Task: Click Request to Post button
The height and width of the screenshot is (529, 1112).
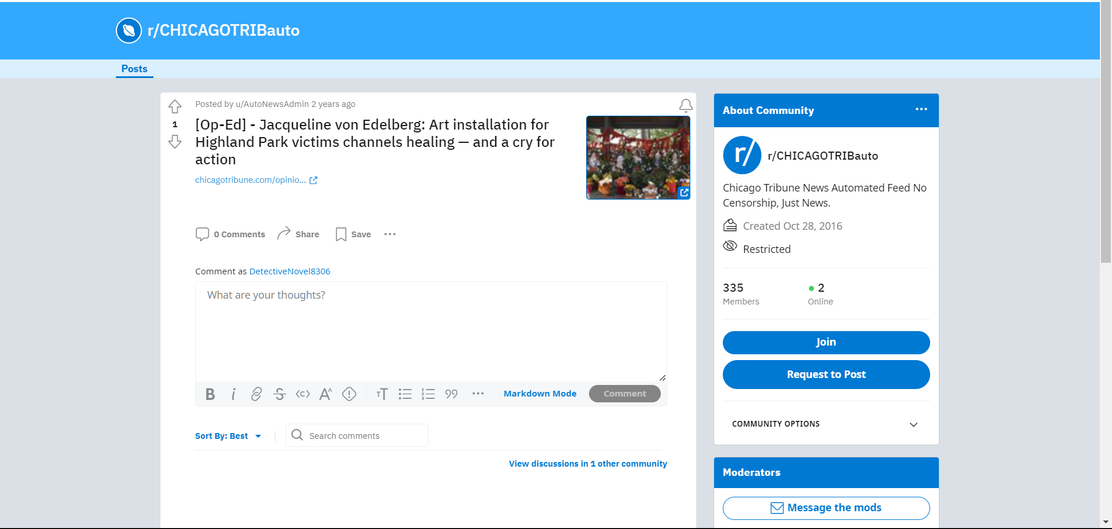Action: click(826, 374)
